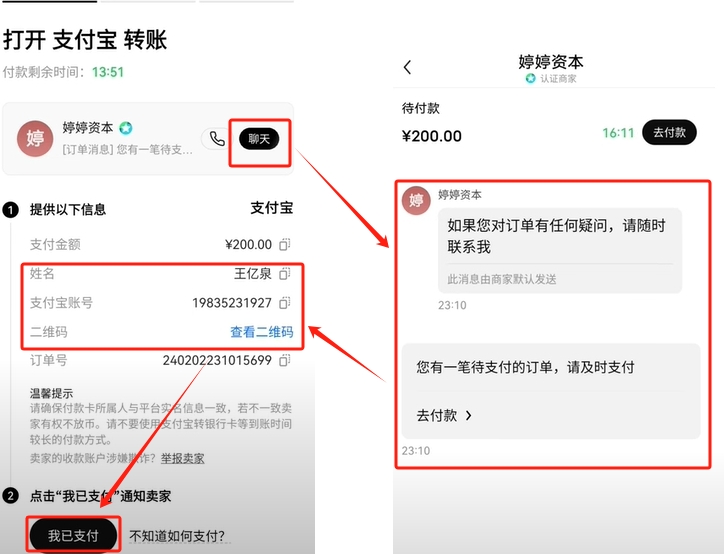
Task: Click the 温馨提示 heading
Action: [51, 394]
